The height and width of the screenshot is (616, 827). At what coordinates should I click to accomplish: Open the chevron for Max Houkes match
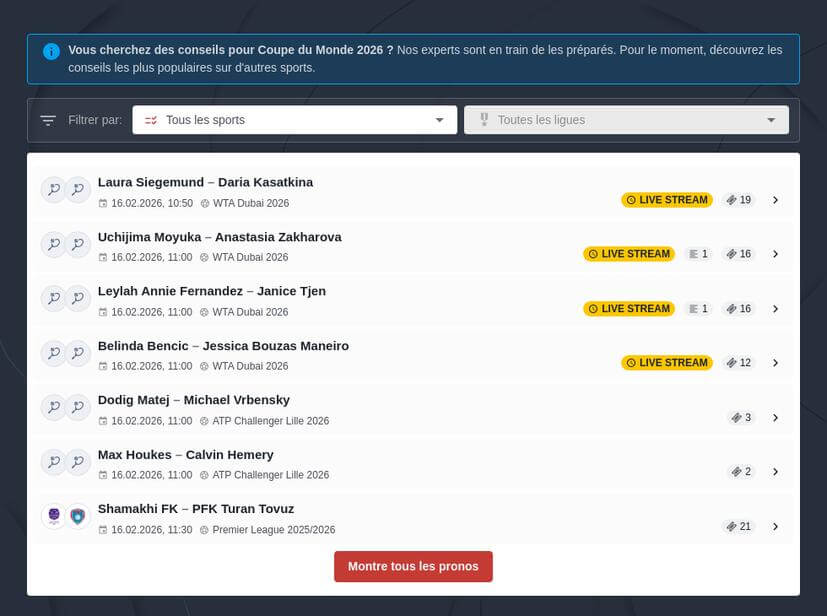click(775, 472)
